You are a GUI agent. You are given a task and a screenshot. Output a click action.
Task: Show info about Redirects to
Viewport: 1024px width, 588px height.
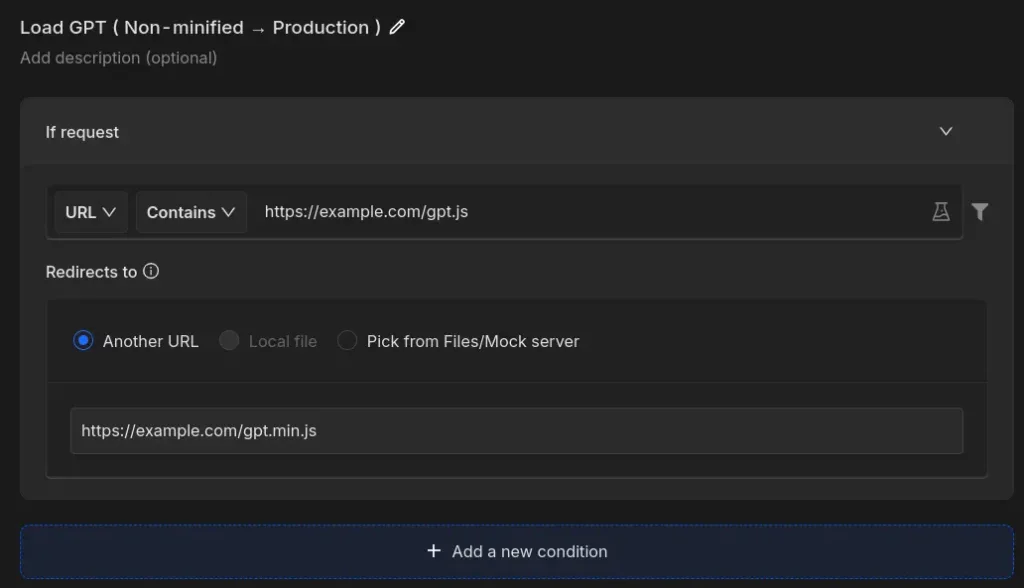pos(151,271)
